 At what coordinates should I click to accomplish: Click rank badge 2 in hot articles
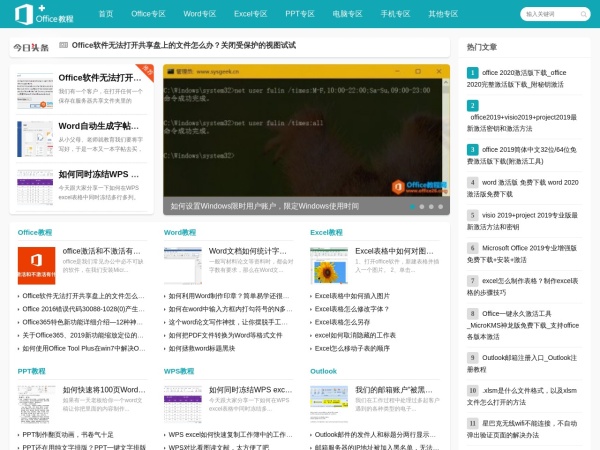pos(473,105)
